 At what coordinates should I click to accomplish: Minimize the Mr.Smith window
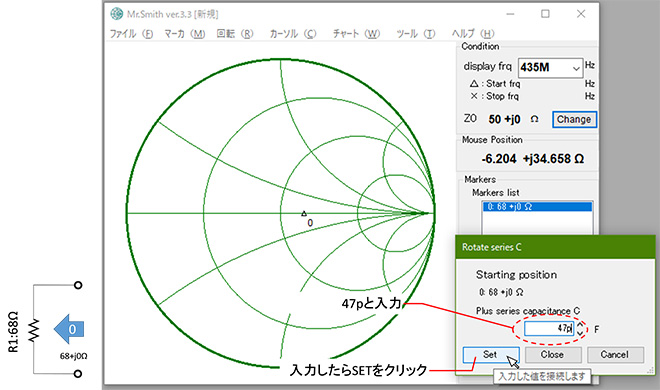[x=511, y=14]
